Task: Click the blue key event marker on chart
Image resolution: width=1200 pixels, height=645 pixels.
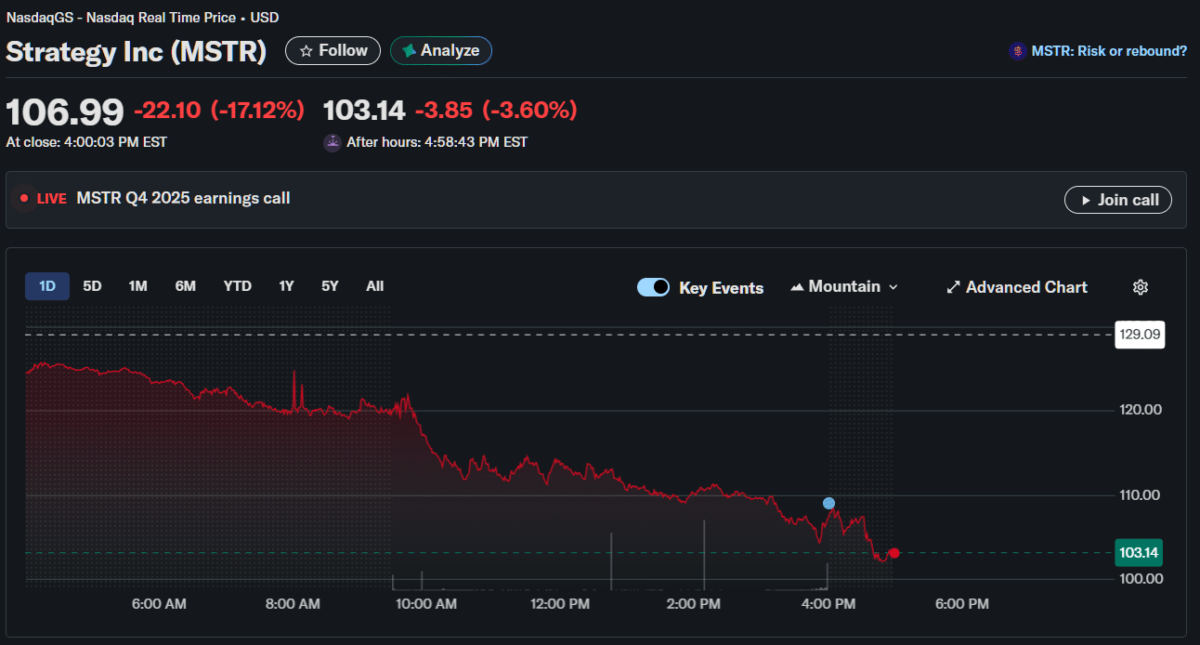Action: (x=828, y=503)
